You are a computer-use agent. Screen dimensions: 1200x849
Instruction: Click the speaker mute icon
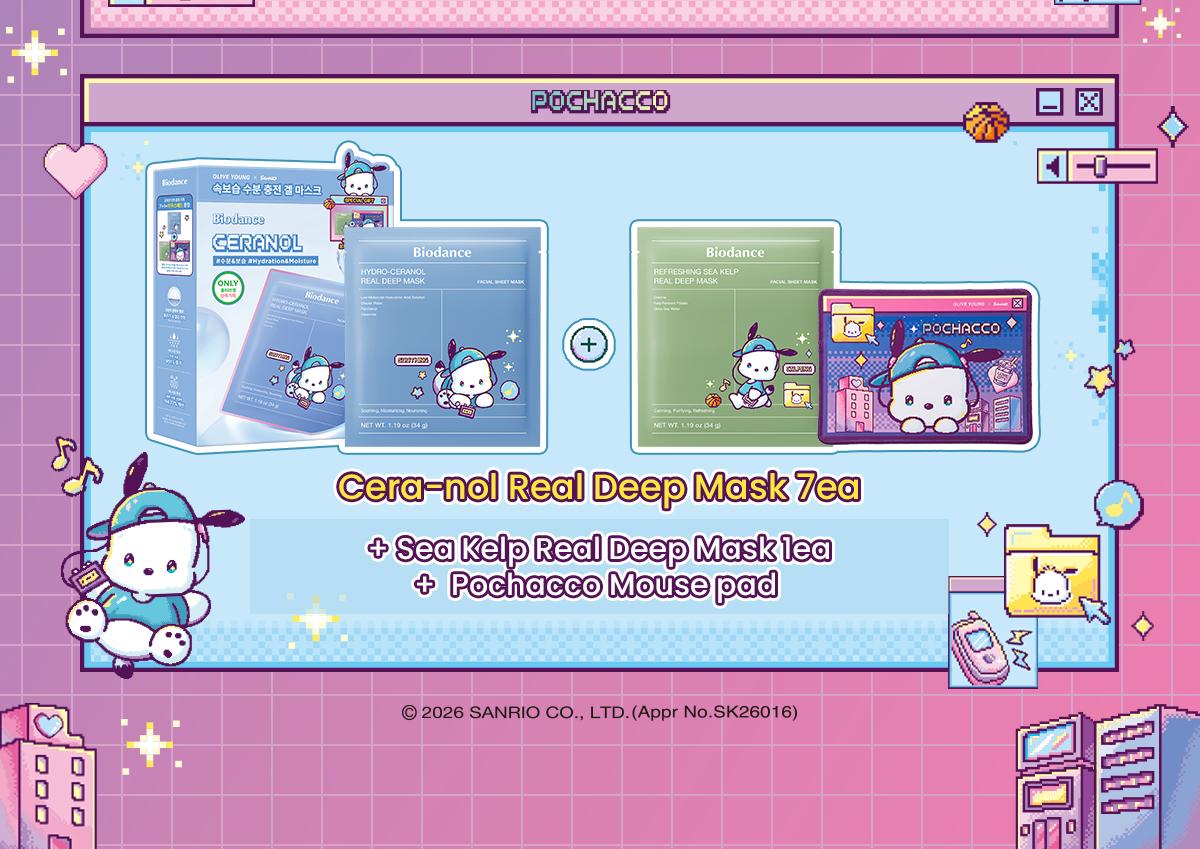coord(1052,166)
